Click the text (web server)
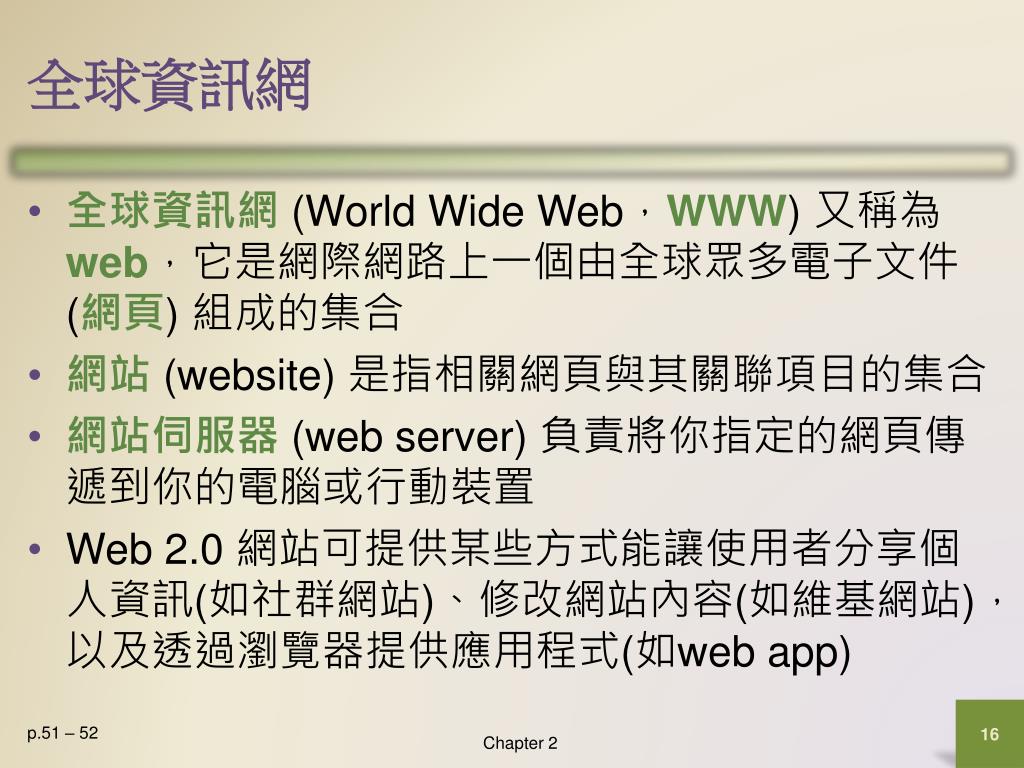This screenshot has width=1024, height=768. click(409, 437)
